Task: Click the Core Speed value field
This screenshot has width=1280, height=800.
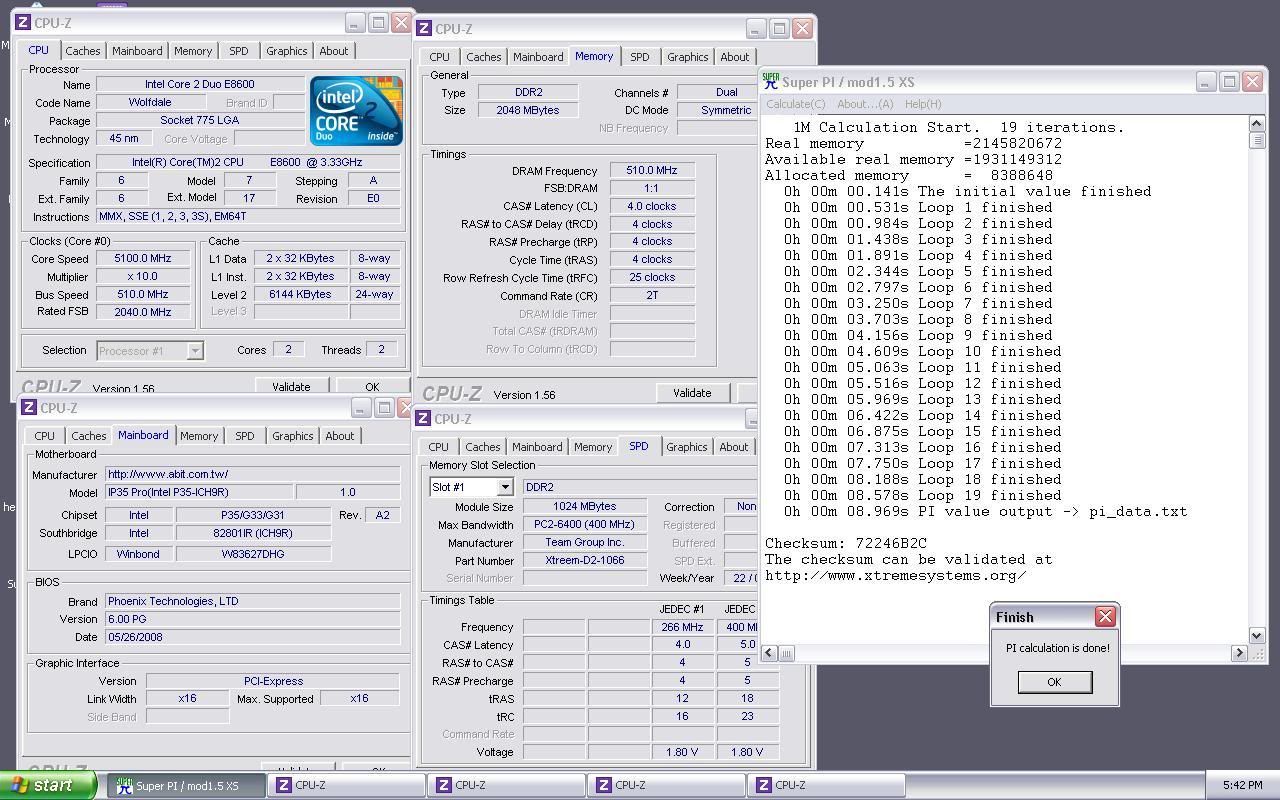Action: pos(143,258)
